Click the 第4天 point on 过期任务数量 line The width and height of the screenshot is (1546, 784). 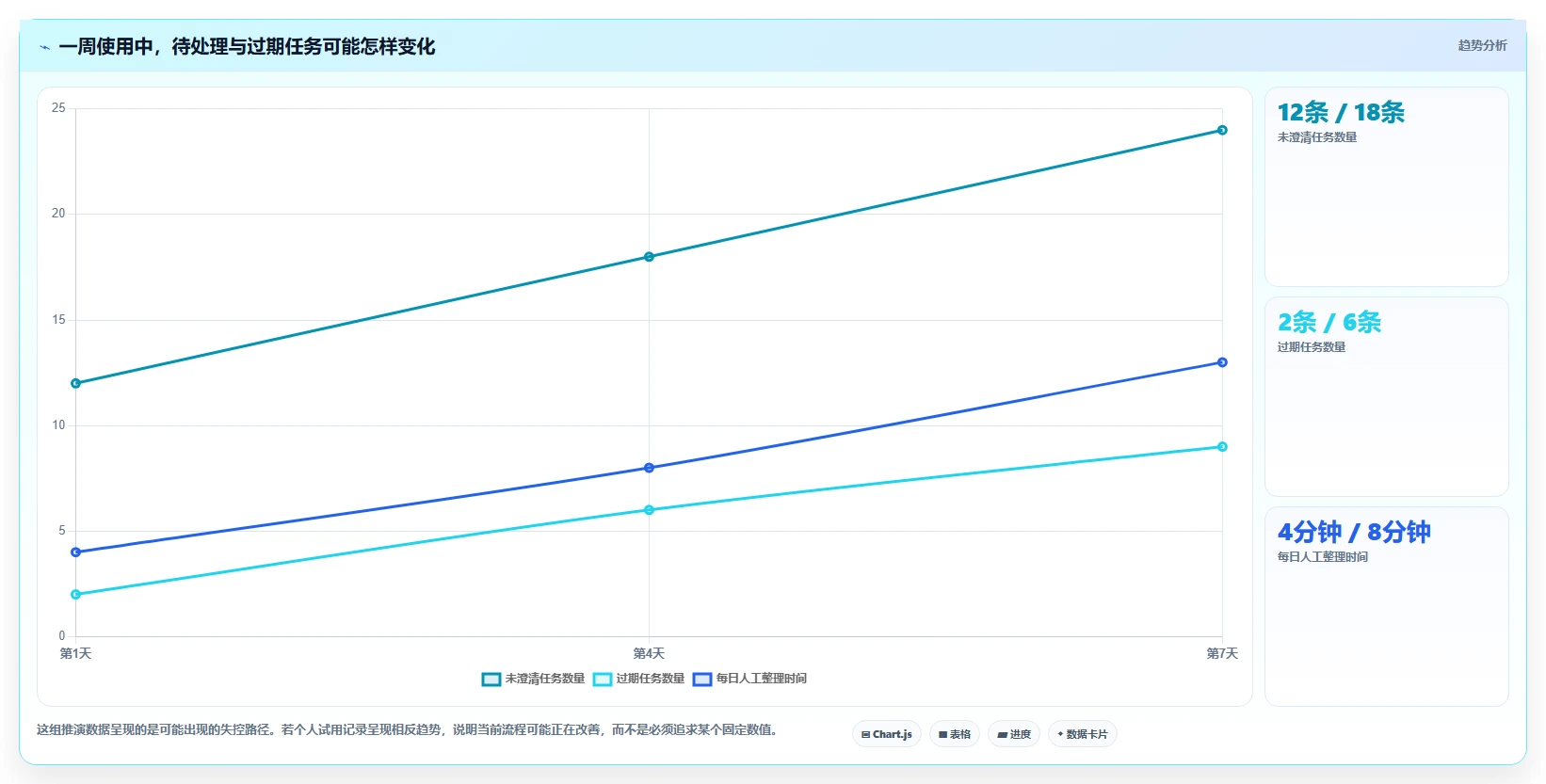click(649, 510)
